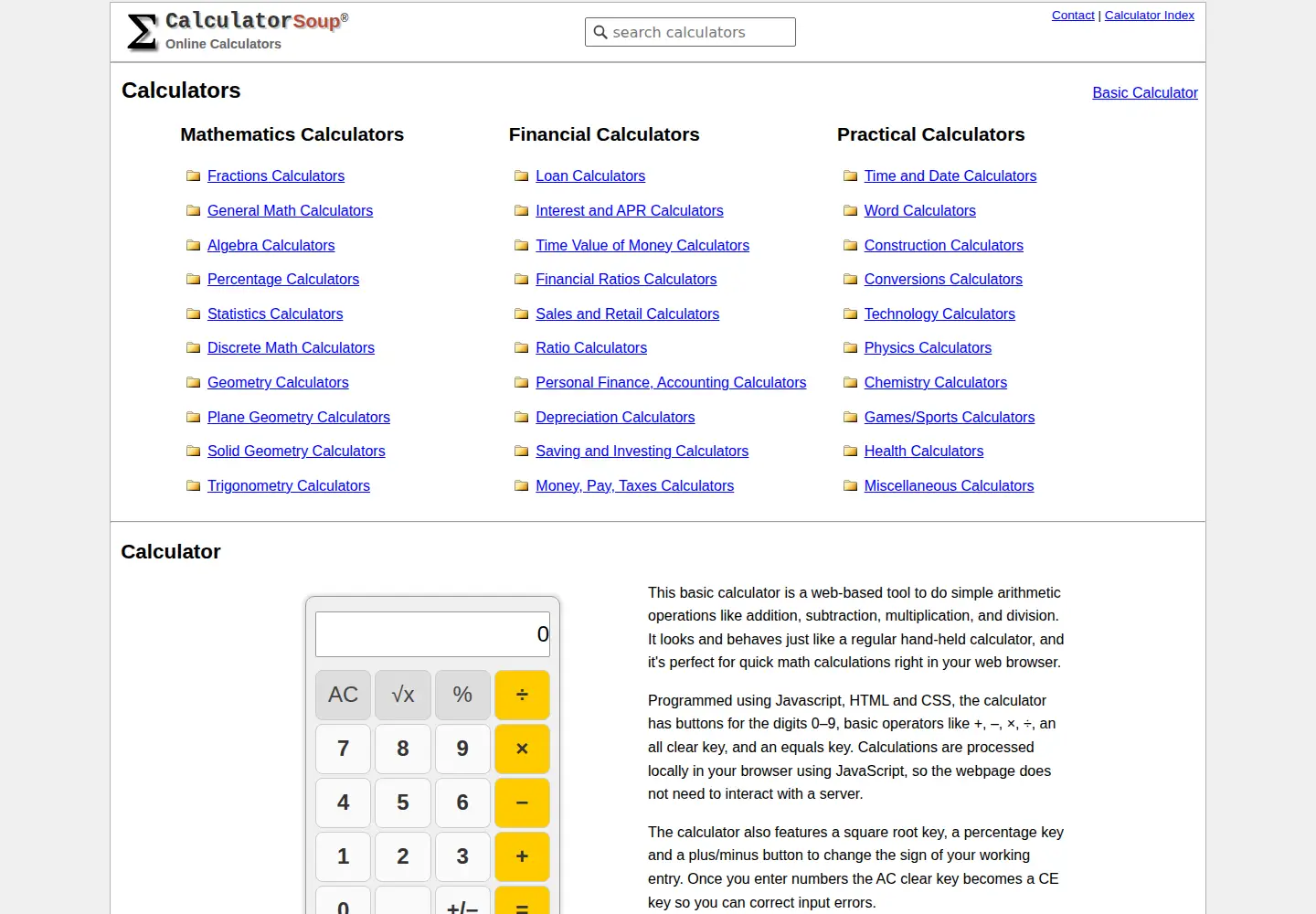Click the folder icon beside Construction Calculators
The image size is (1316, 914).
tap(850, 246)
